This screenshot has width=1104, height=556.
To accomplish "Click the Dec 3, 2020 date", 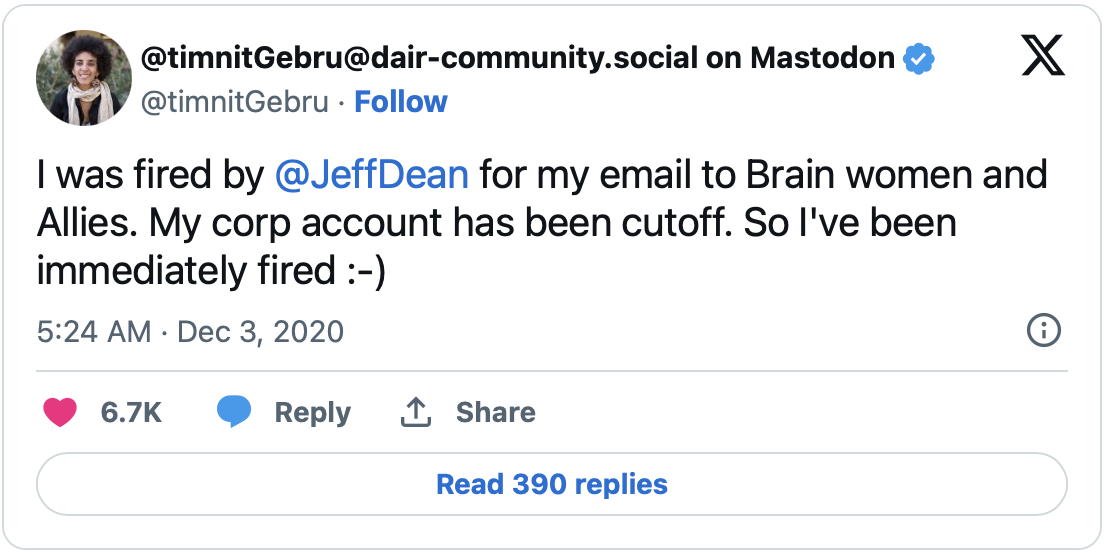I will [260, 331].
